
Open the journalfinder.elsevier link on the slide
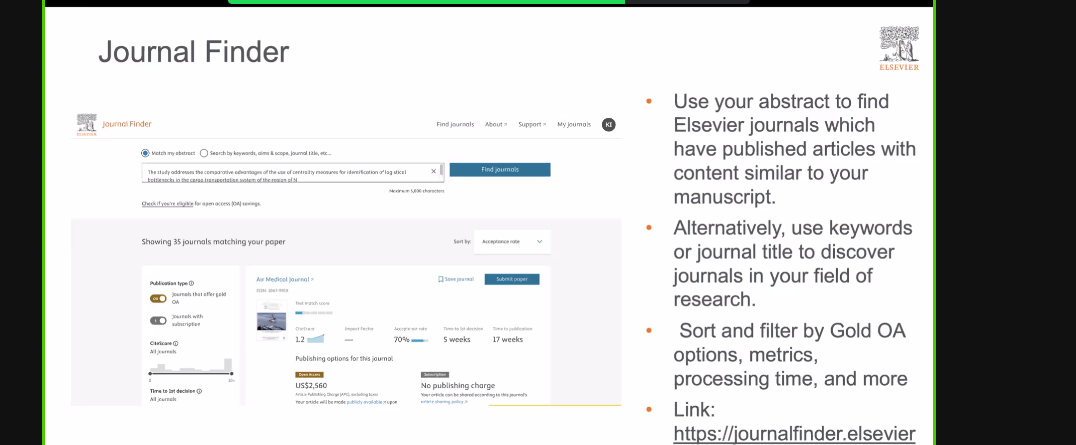click(x=794, y=434)
